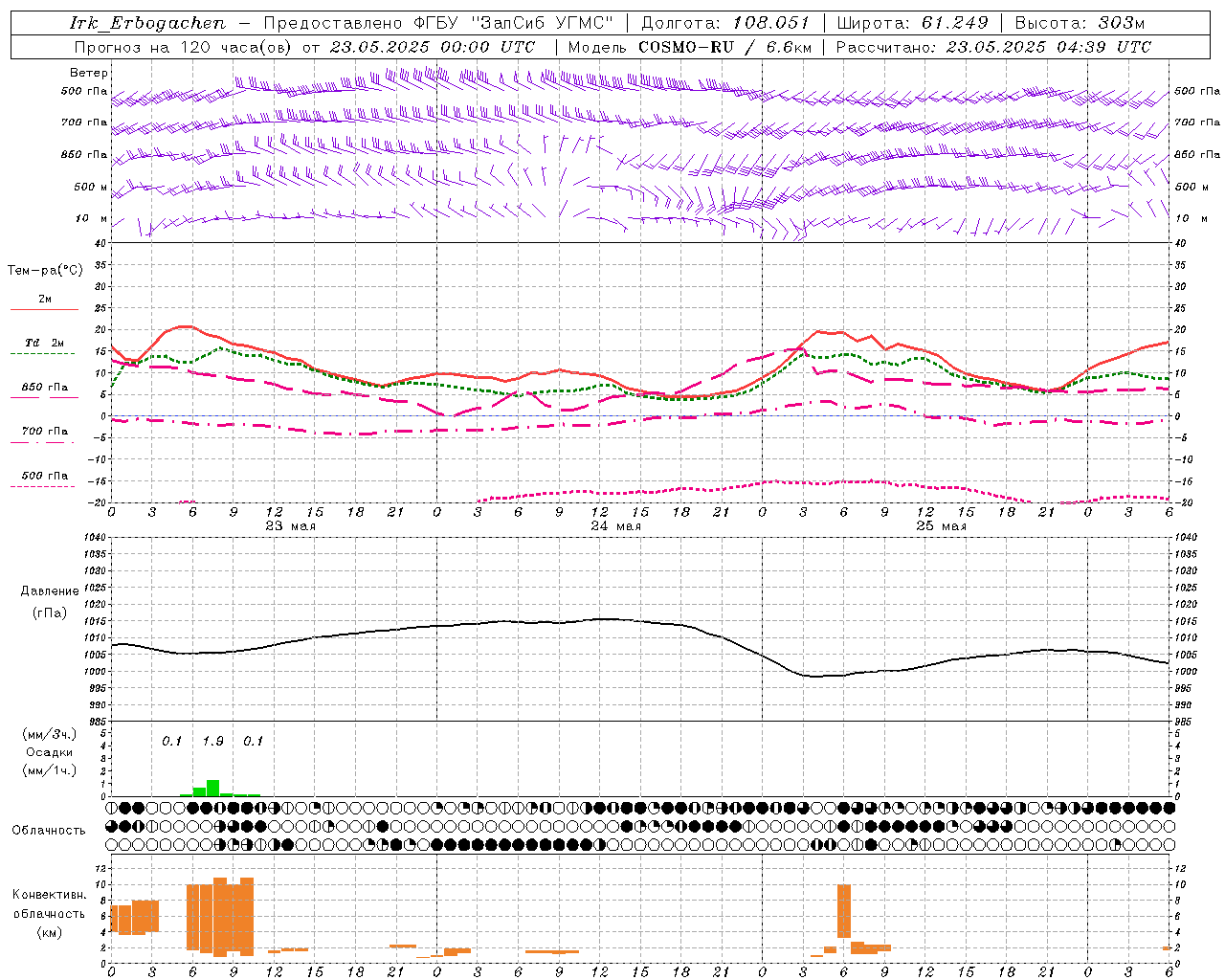Click the (мм/1ч.) precipitation unit label
Screen dimensions: 1225x980
(x=50, y=770)
